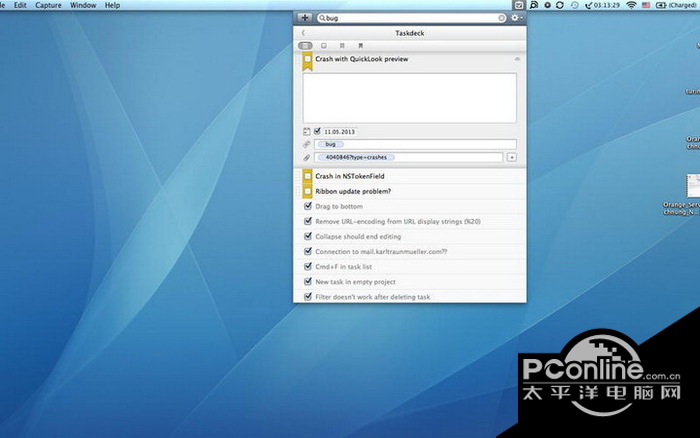Uncheck the 'Drag to bottom' task
This screenshot has width=700, height=438.
coord(308,206)
